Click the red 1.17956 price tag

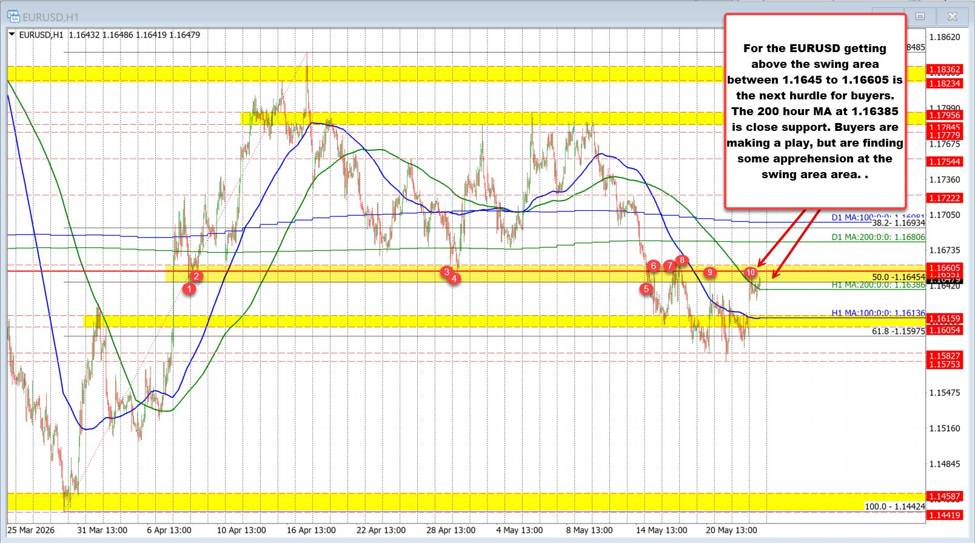945,115
